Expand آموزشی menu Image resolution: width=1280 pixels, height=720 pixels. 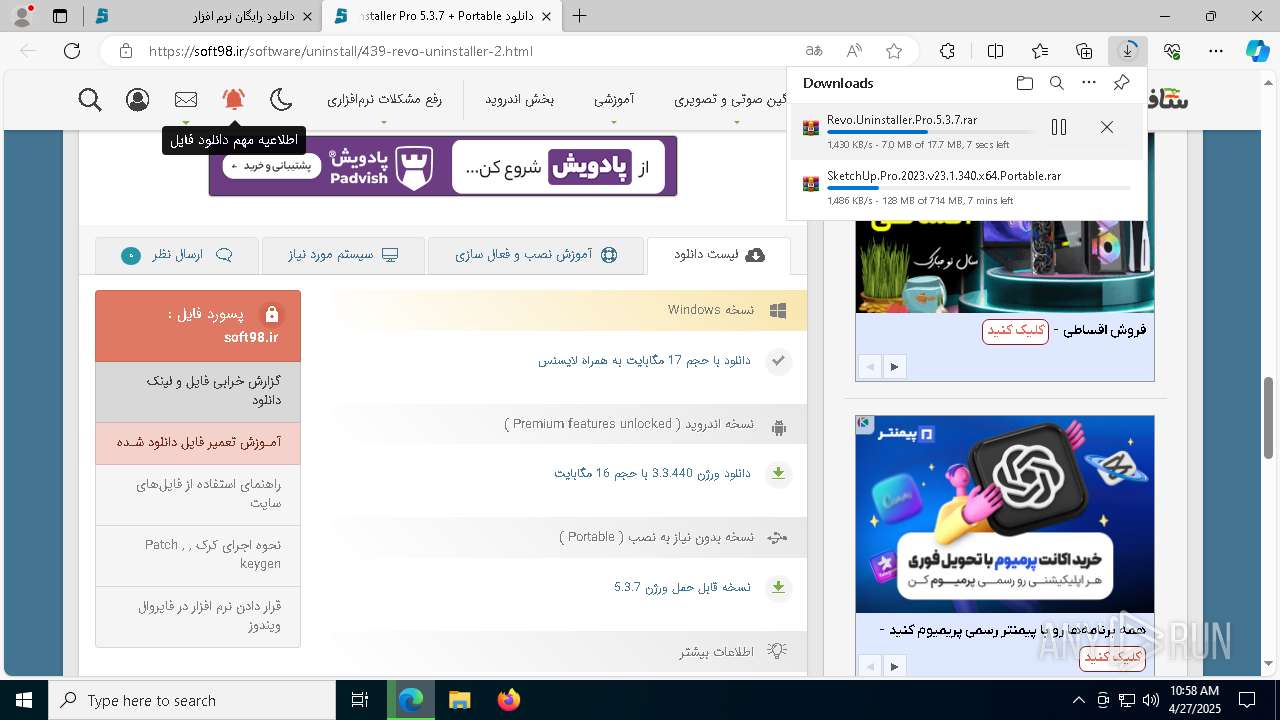pos(614,99)
